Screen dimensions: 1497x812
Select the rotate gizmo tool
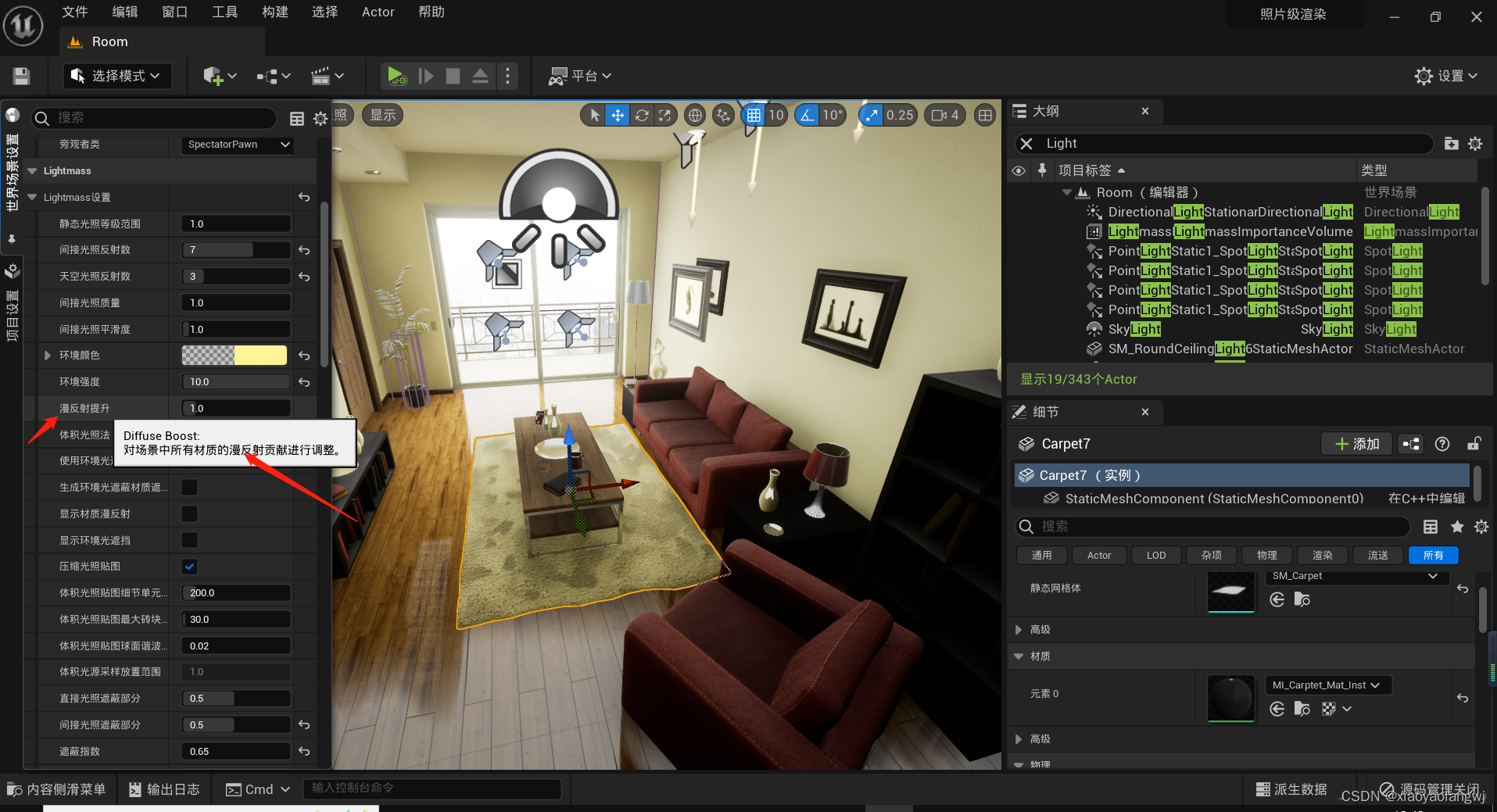point(642,116)
